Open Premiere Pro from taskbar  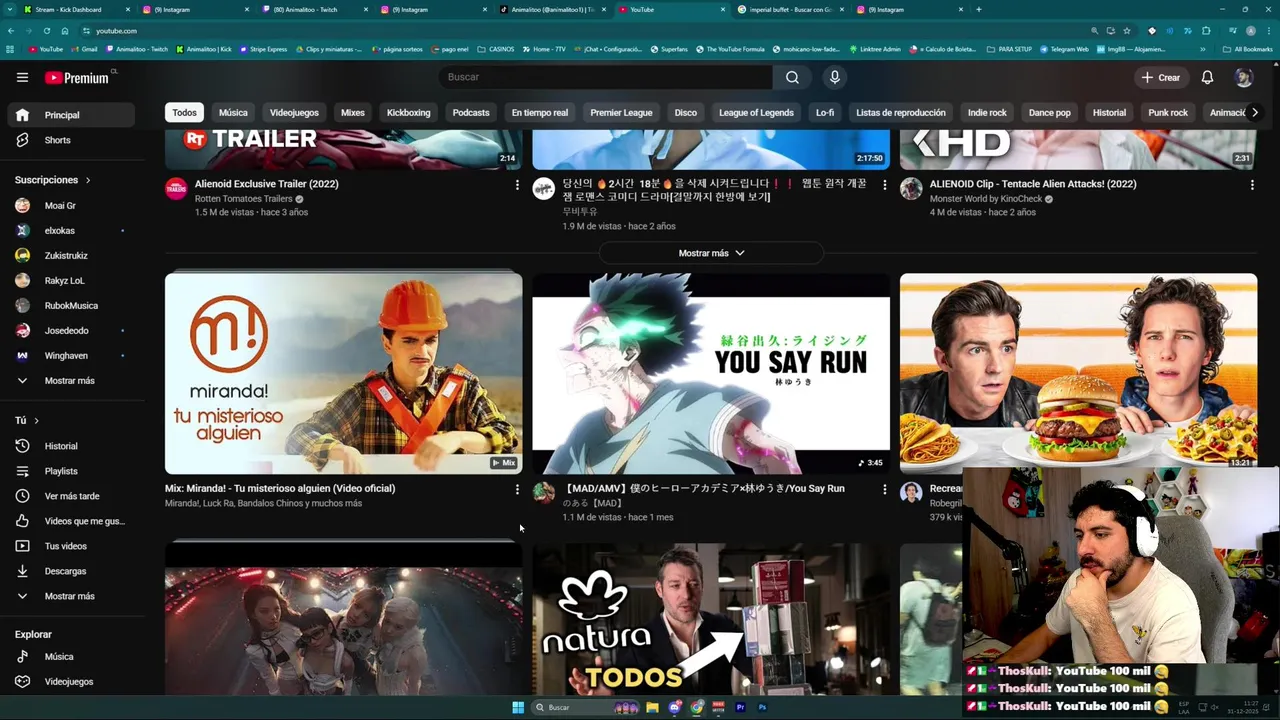(x=740, y=708)
